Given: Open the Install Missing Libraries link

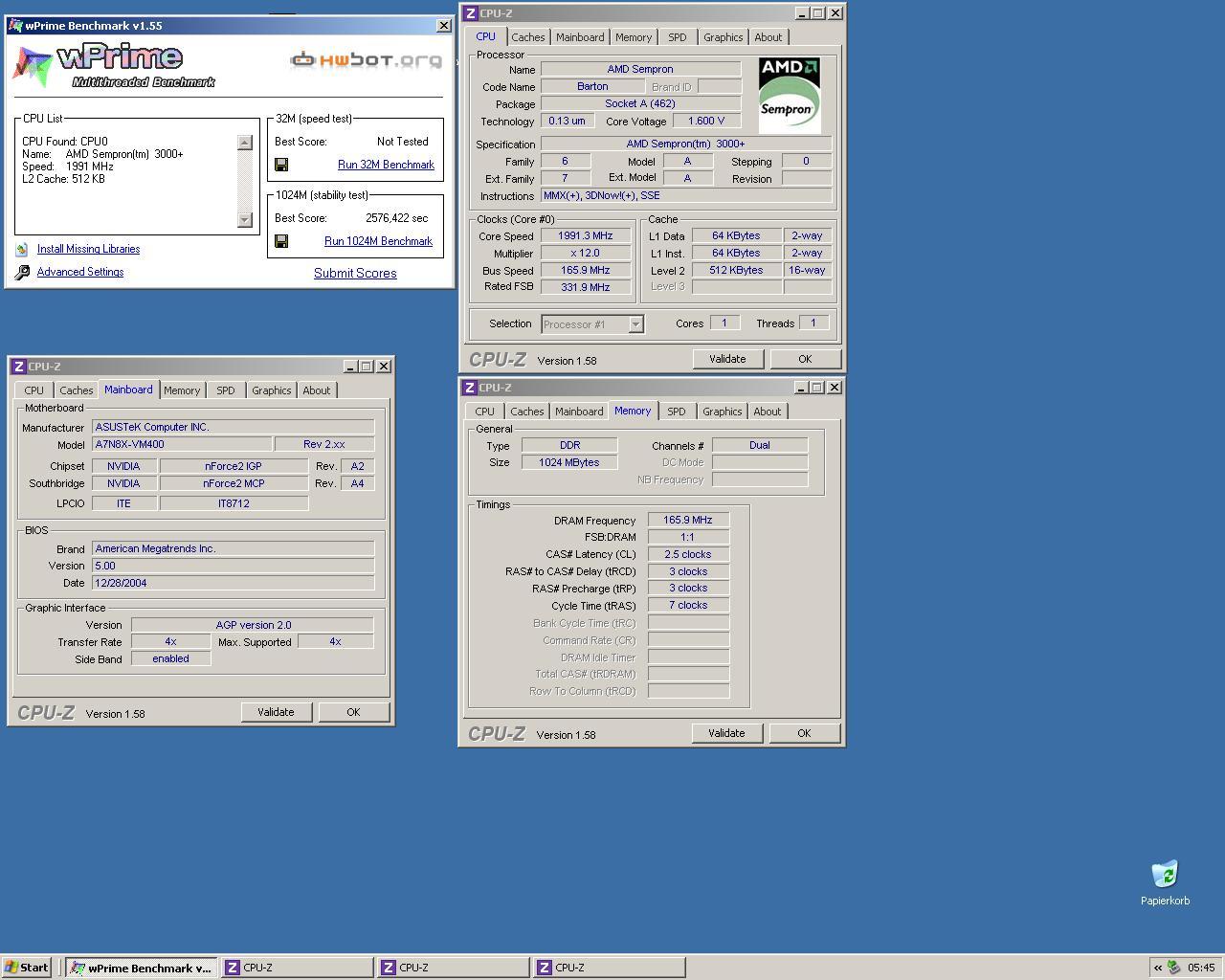Looking at the screenshot, I should tap(88, 249).
